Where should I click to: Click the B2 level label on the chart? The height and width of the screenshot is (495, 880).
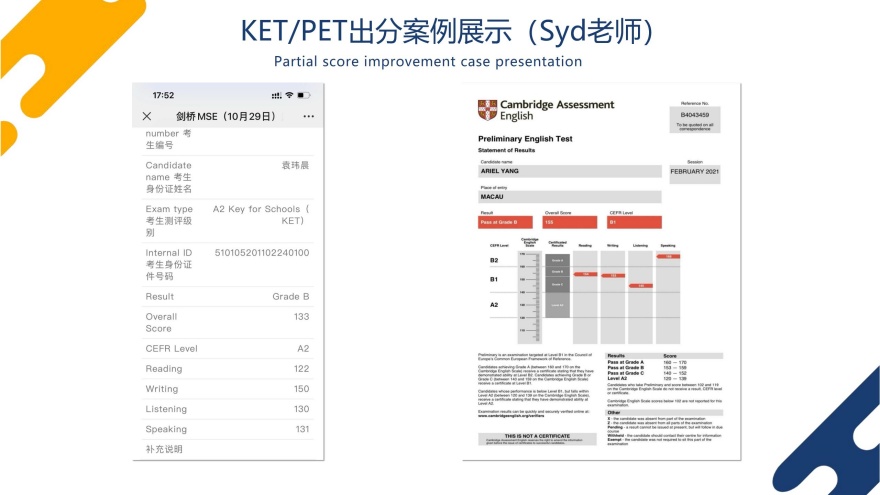point(494,260)
